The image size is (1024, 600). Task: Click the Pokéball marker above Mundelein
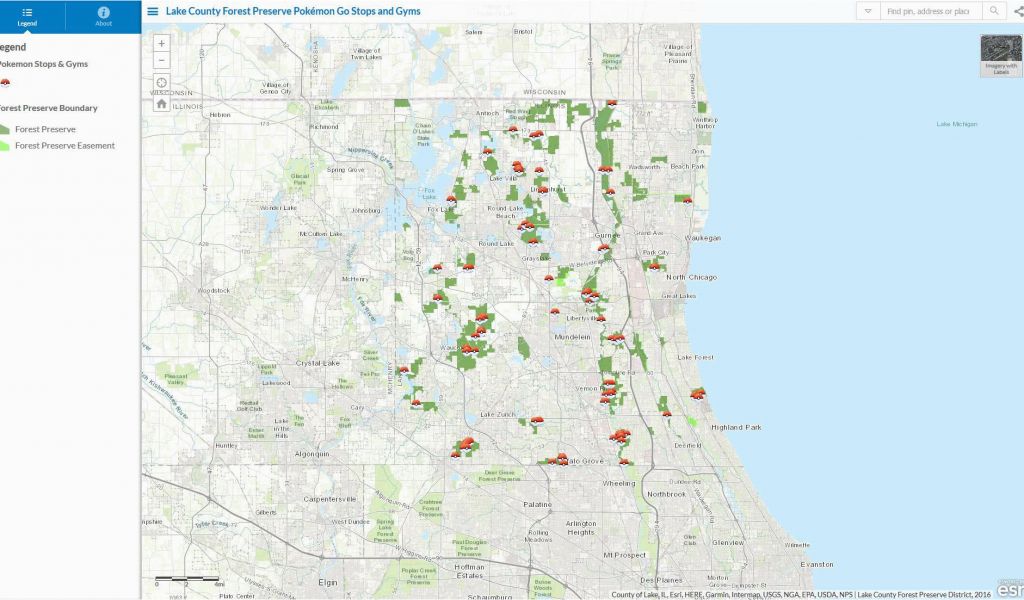coord(554,311)
